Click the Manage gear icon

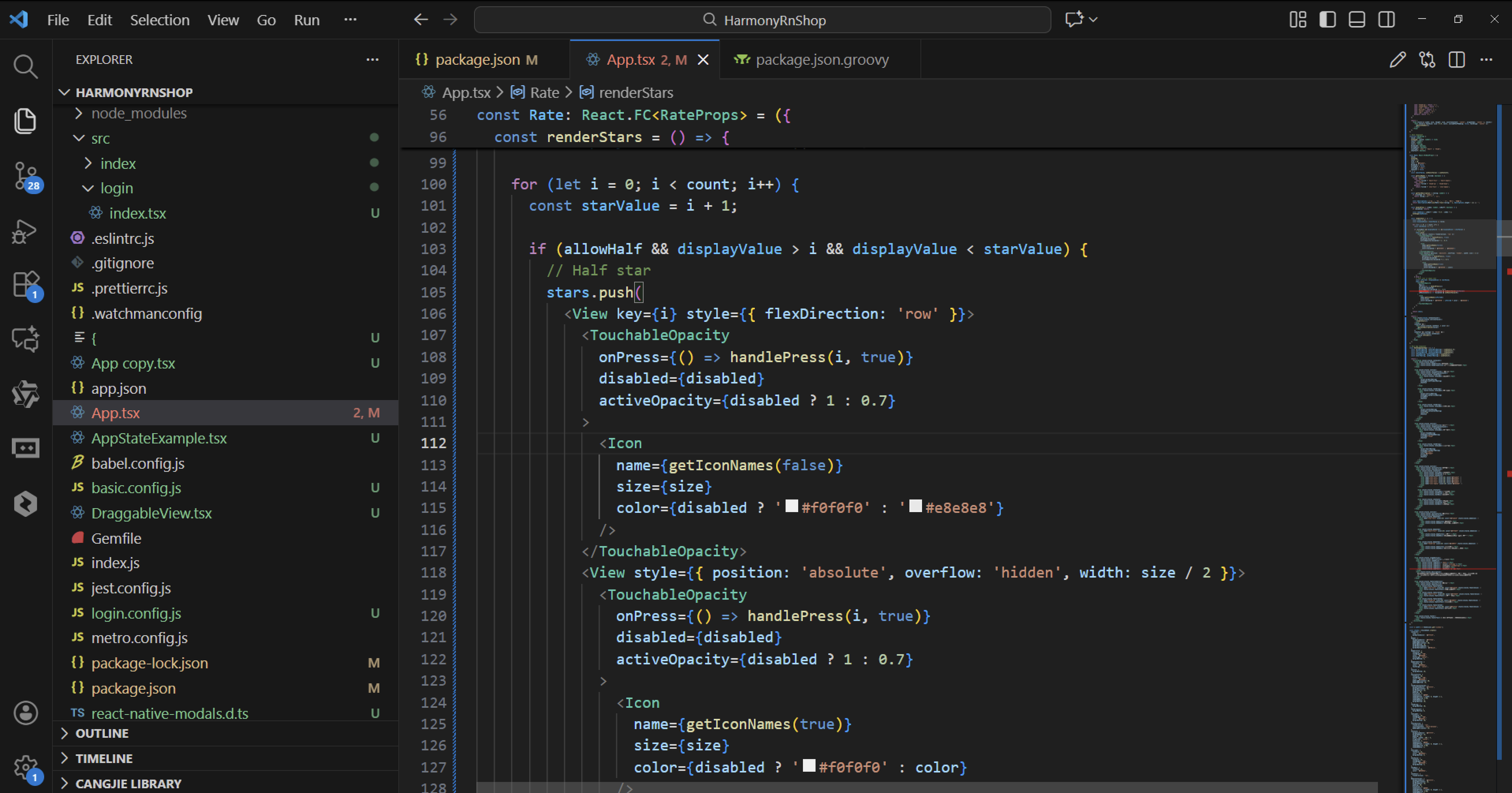coord(25,766)
